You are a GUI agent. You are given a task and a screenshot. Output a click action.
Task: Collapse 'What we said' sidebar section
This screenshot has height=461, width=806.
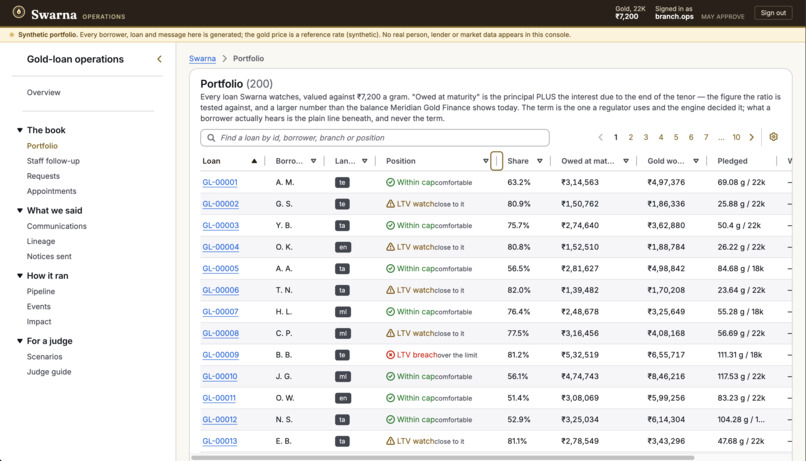[20, 210]
